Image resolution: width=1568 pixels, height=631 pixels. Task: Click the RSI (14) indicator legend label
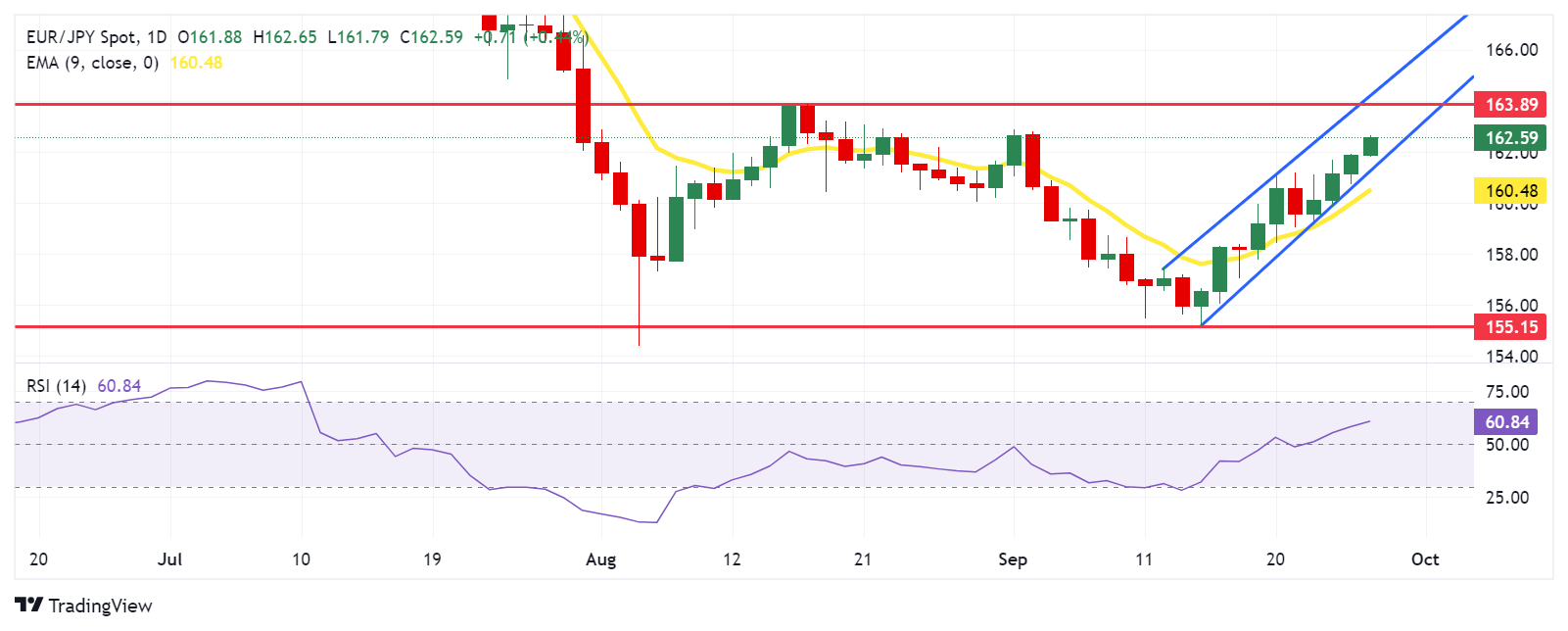pos(56,386)
